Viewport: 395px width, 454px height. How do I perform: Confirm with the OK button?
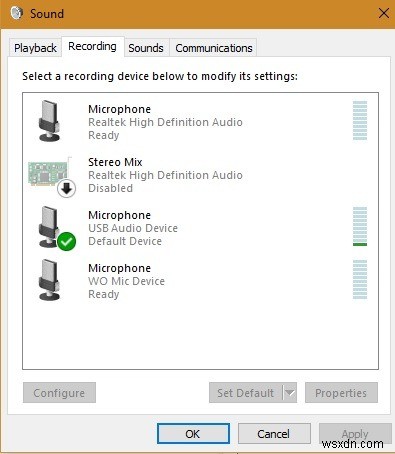pyautogui.click(x=193, y=434)
